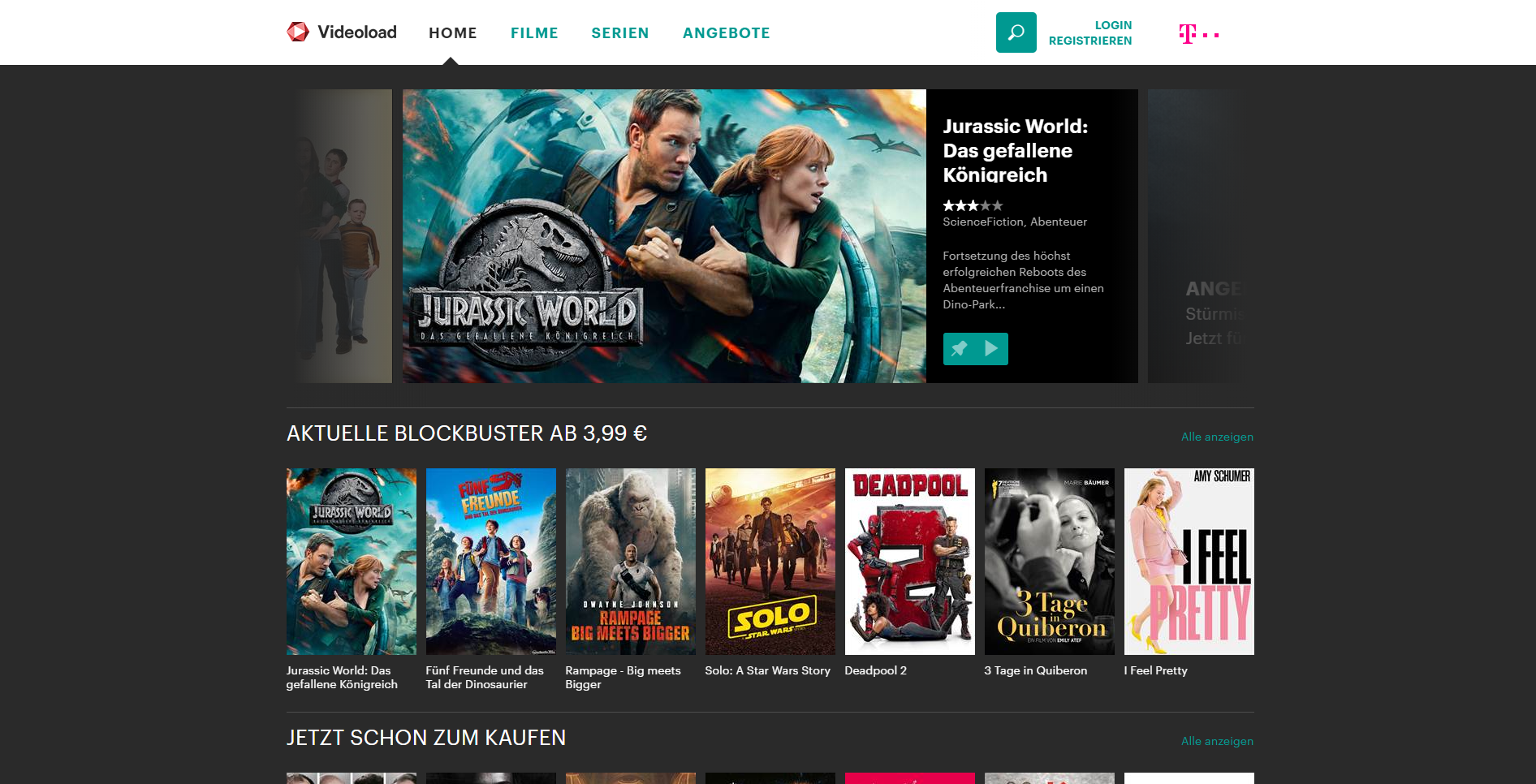The height and width of the screenshot is (784, 1536).
Task: Select the next carousel slide on the right
Action: point(1200,236)
